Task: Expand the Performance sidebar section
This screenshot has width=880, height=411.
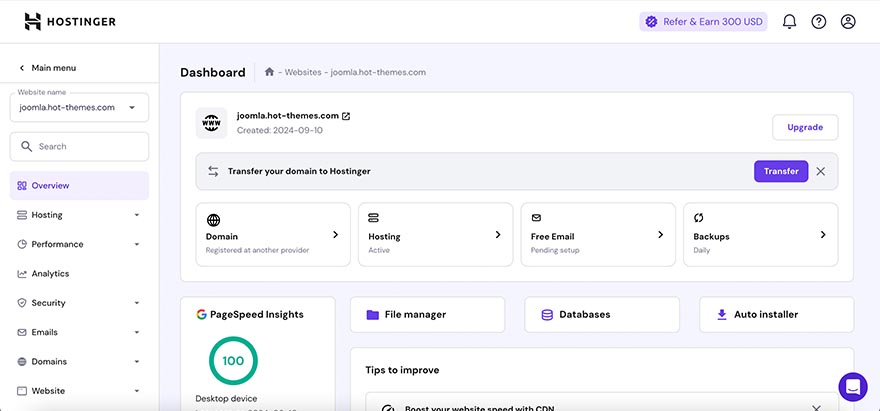Action: click(x=136, y=244)
